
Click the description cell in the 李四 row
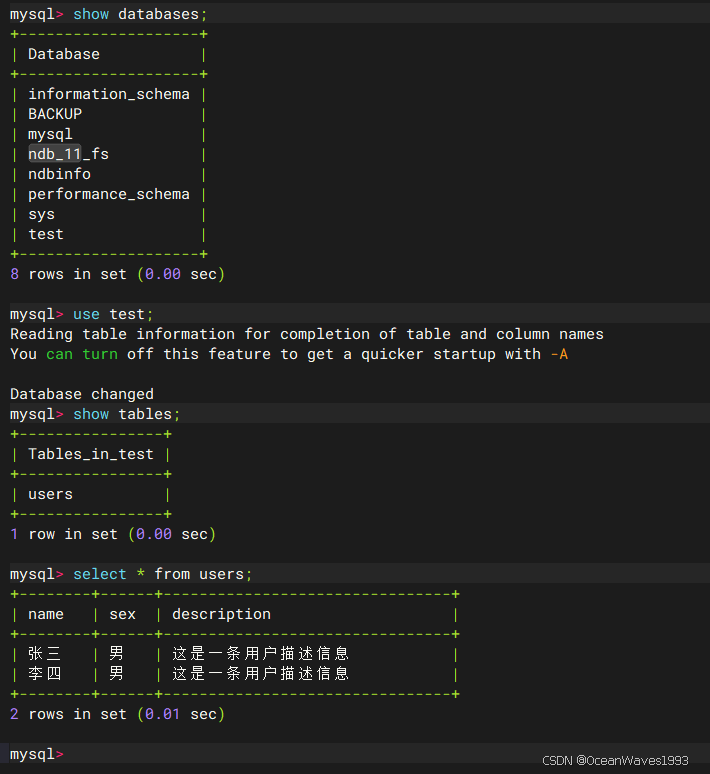pyautogui.click(x=261, y=674)
